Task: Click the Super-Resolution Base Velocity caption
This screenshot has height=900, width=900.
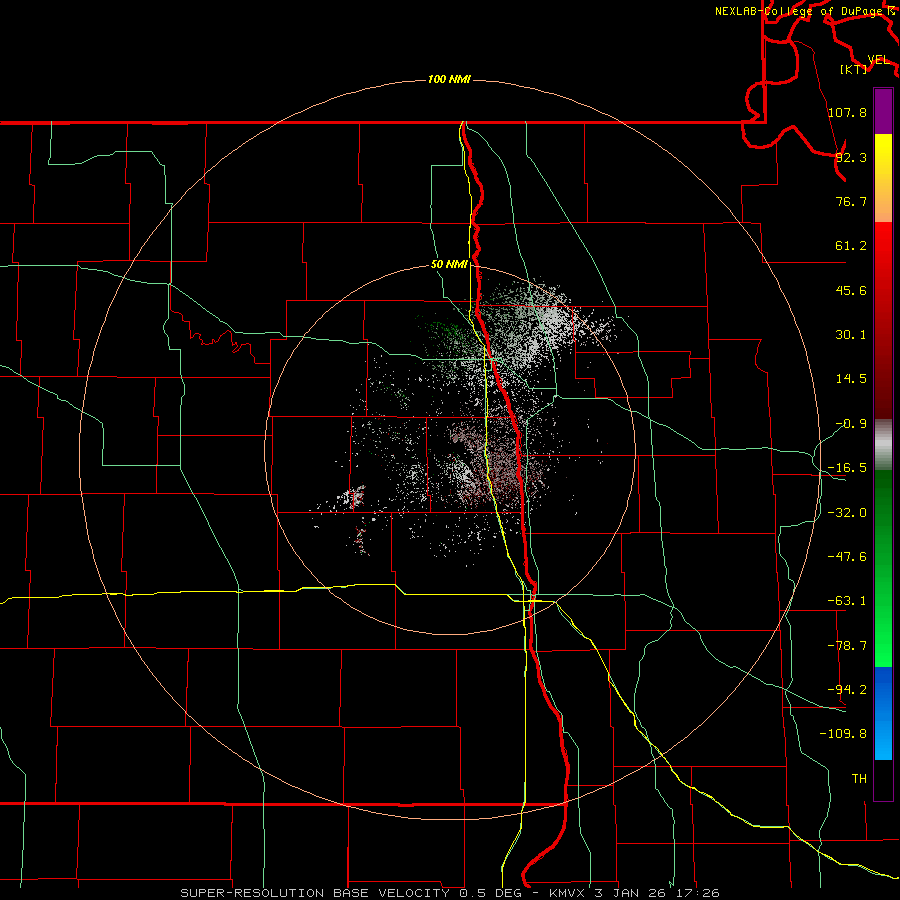Action: 450,893
